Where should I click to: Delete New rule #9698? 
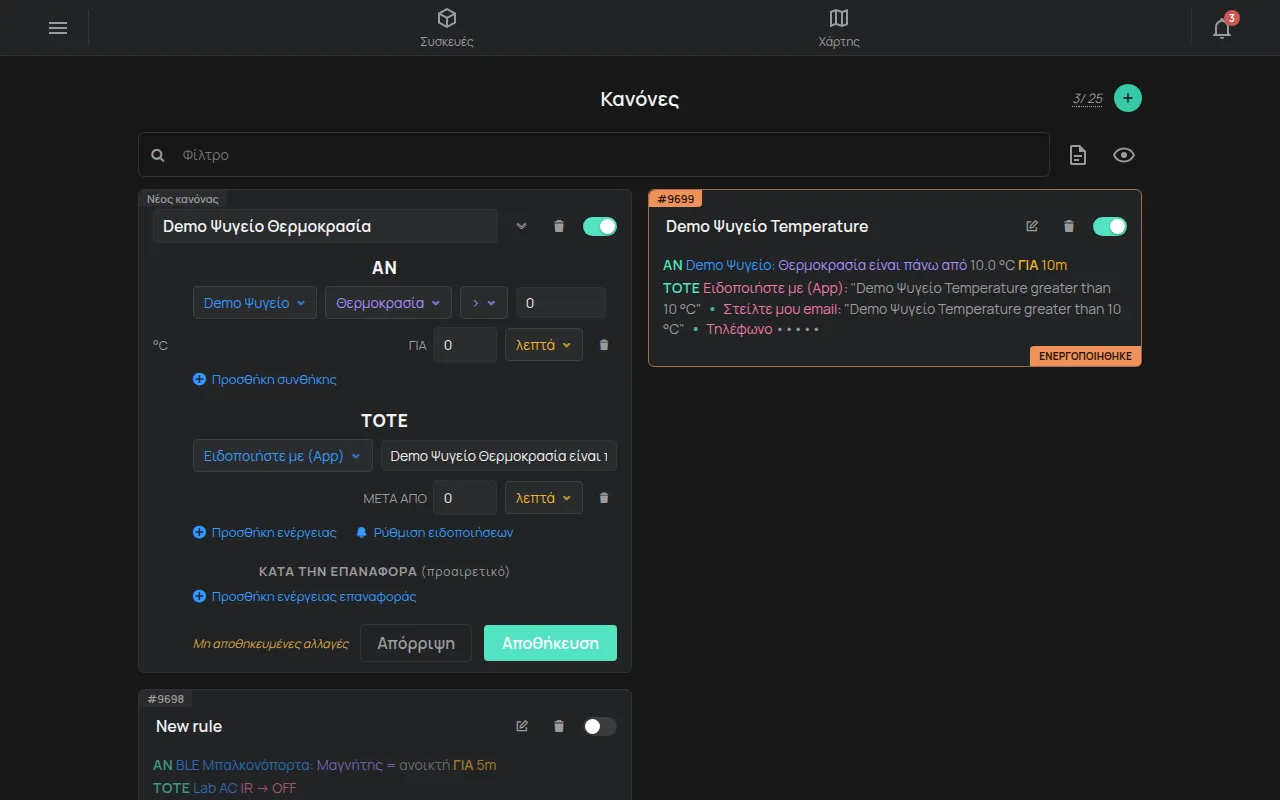pyautogui.click(x=559, y=726)
